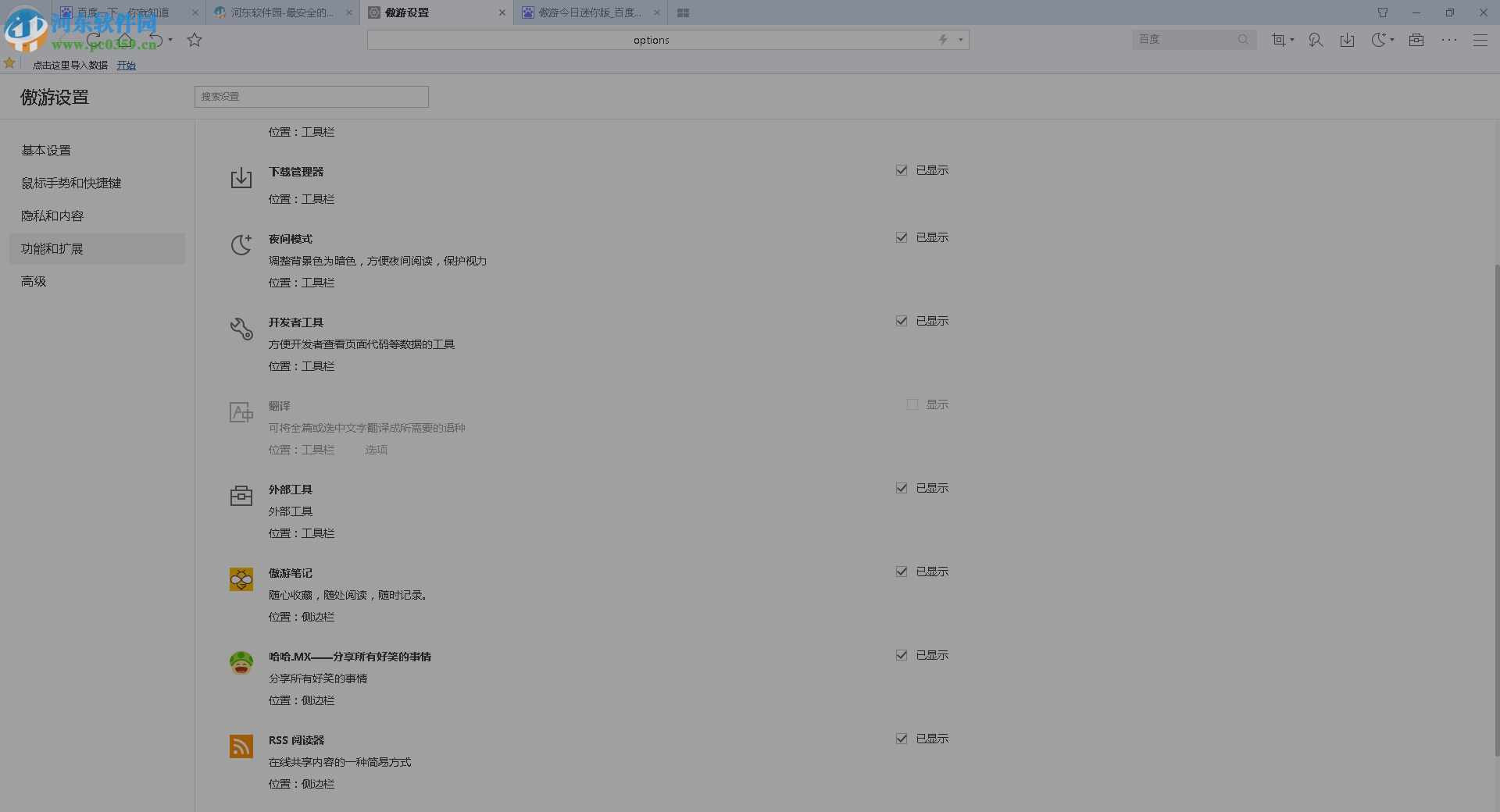
Task: Click the download manager icon in the settings list
Action: click(241, 178)
